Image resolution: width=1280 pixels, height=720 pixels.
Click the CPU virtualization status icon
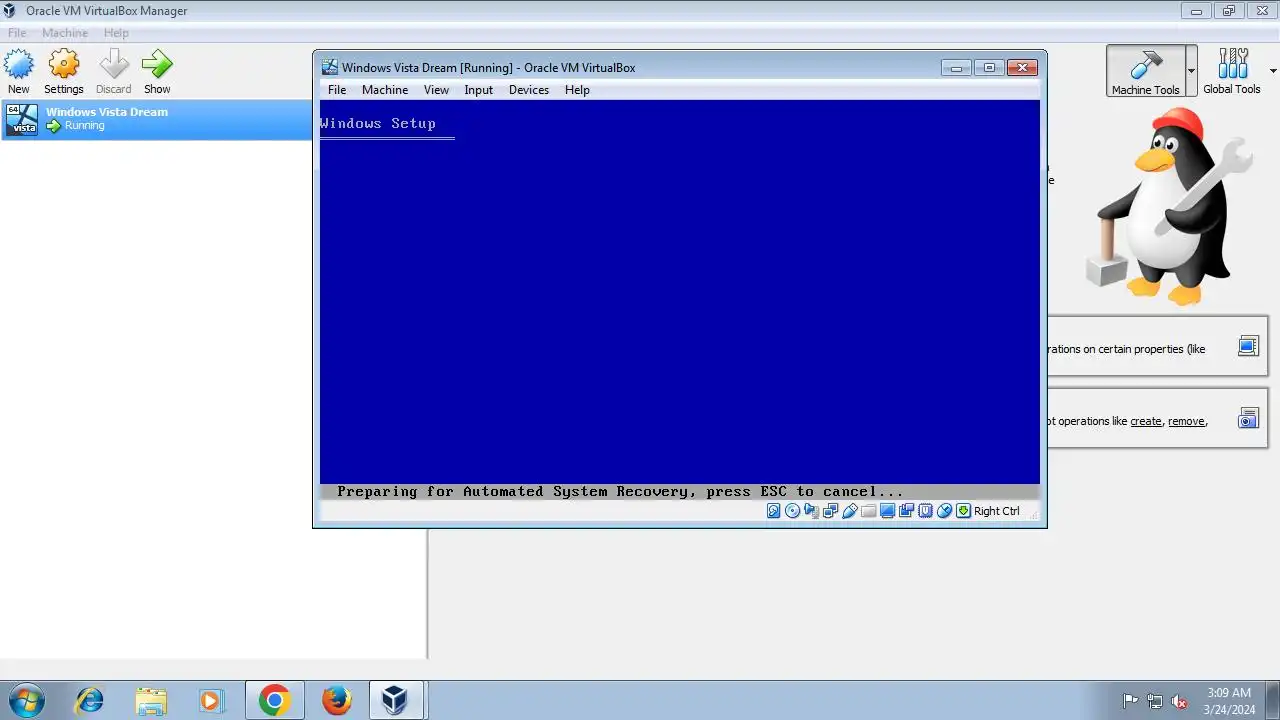[925, 511]
